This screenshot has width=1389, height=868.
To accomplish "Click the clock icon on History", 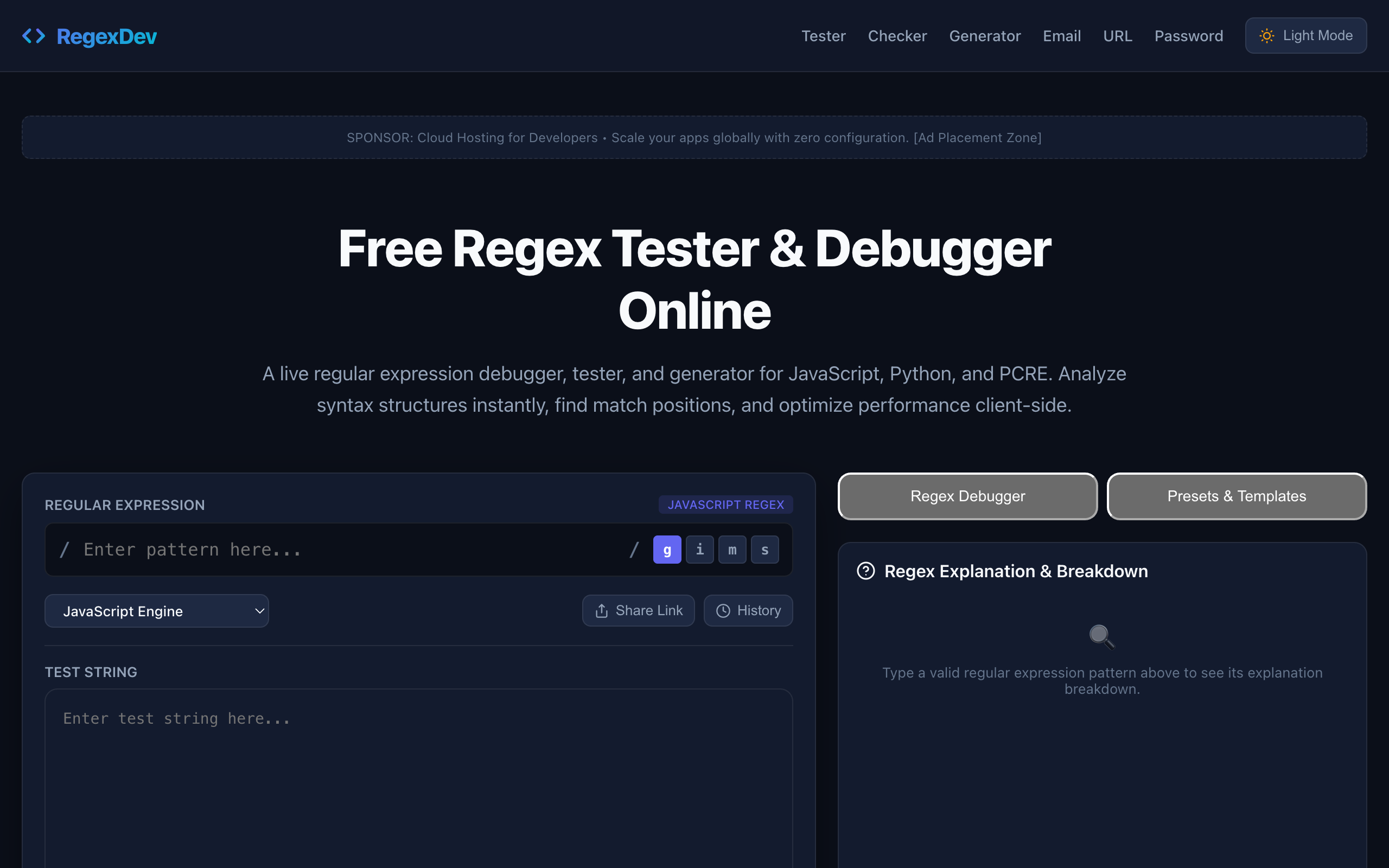I will pyautogui.click(x=723, y=611).
